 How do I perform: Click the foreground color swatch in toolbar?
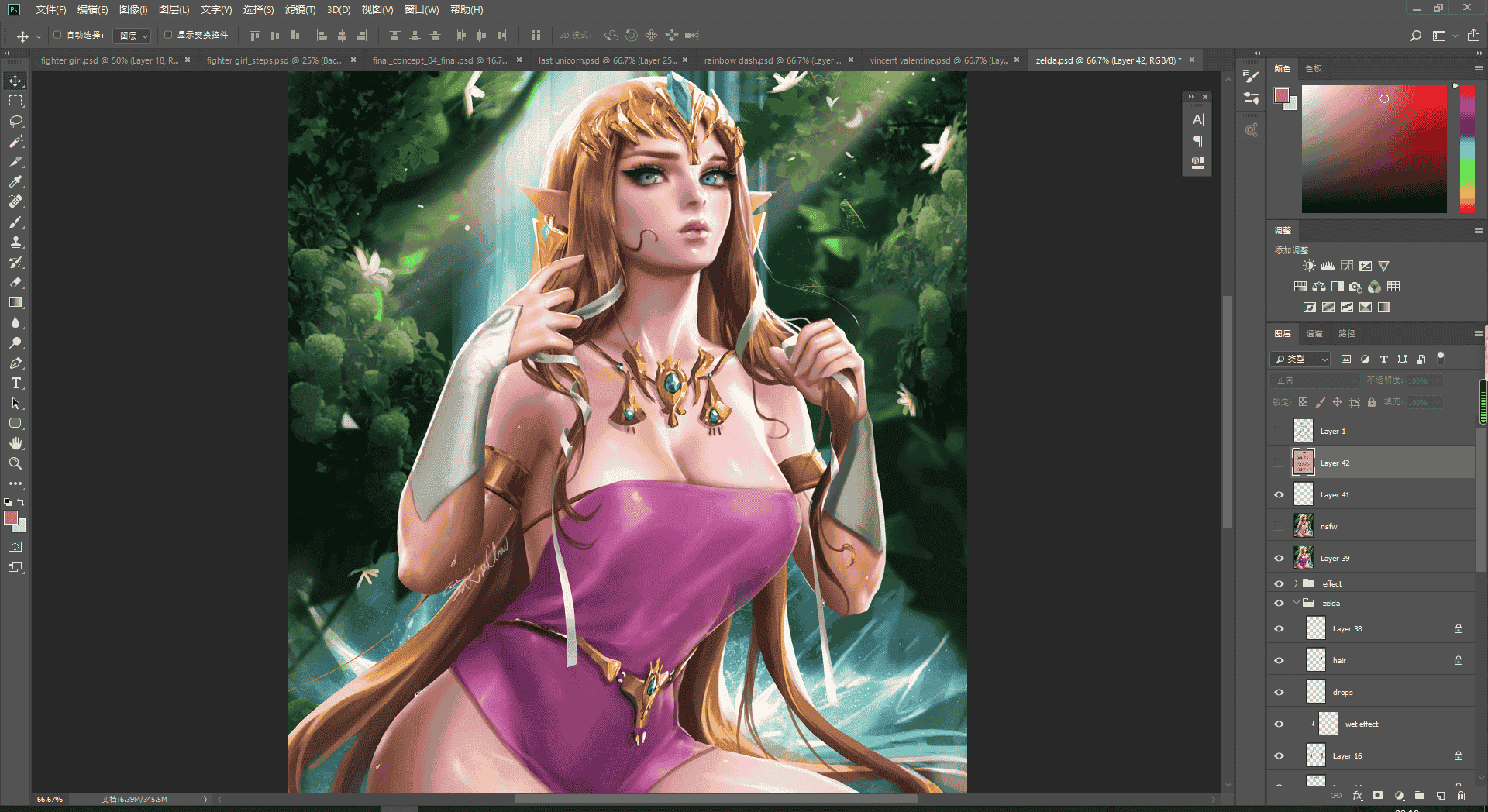[x=10, y=518]
